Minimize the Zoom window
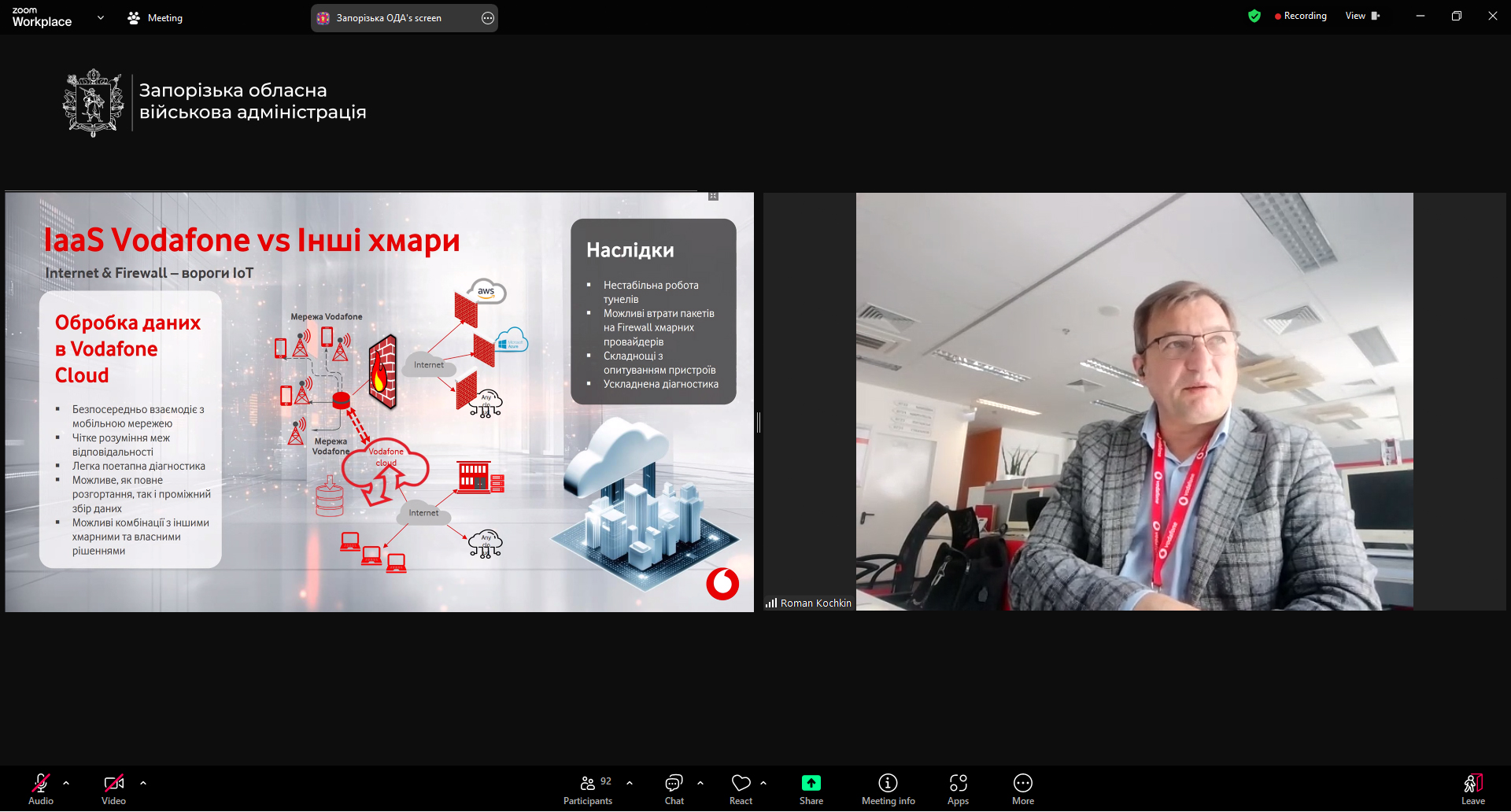Viewport: 1511px width, 812px height. 1420,16
